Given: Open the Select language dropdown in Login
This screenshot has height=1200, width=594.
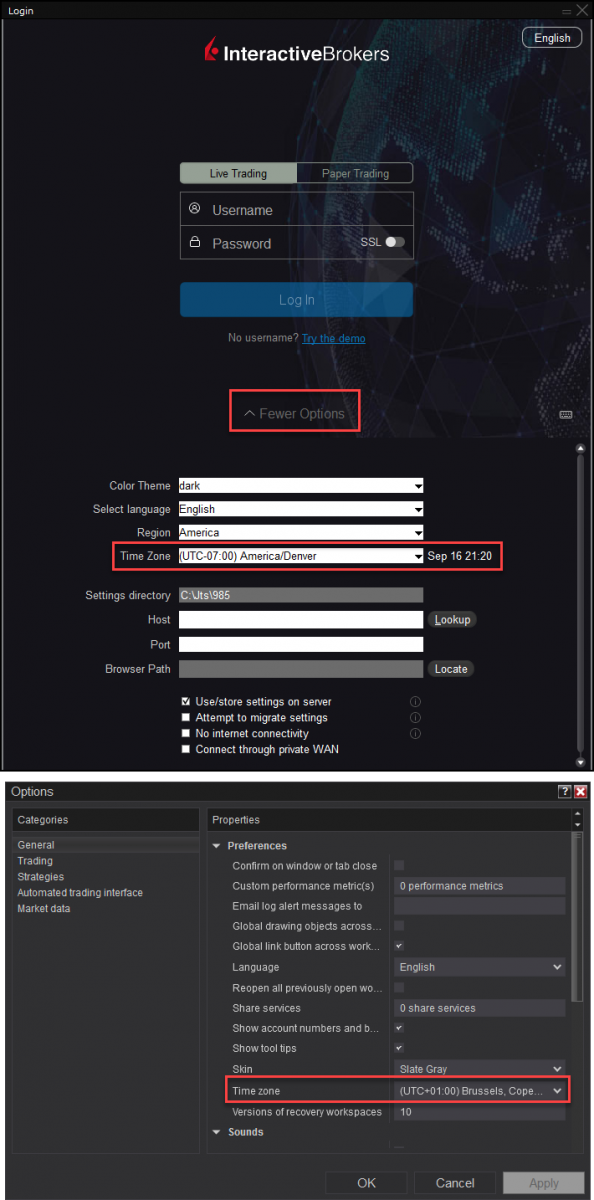Looking at the screenshot, I should 301,509.
